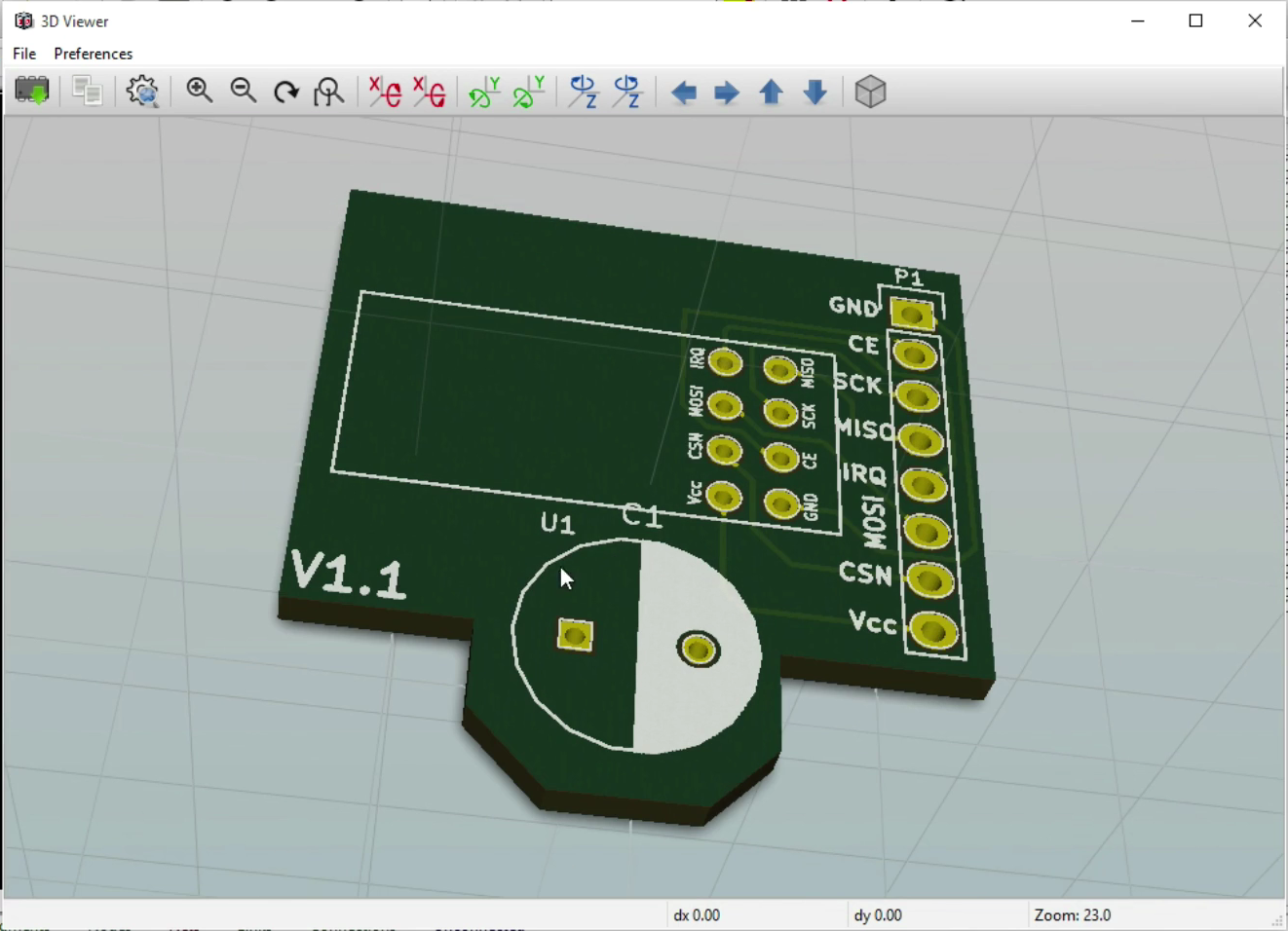Open the File menu

(22, 54)
